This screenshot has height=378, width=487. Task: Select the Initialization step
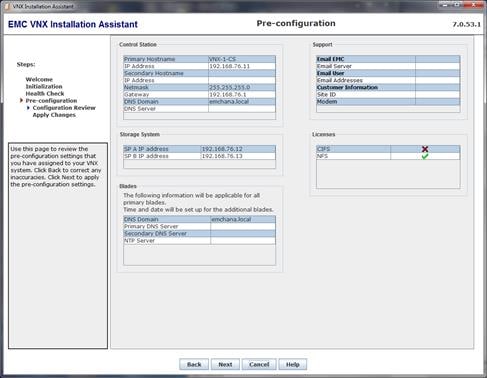pyautogui.click(x=44, y=86)
